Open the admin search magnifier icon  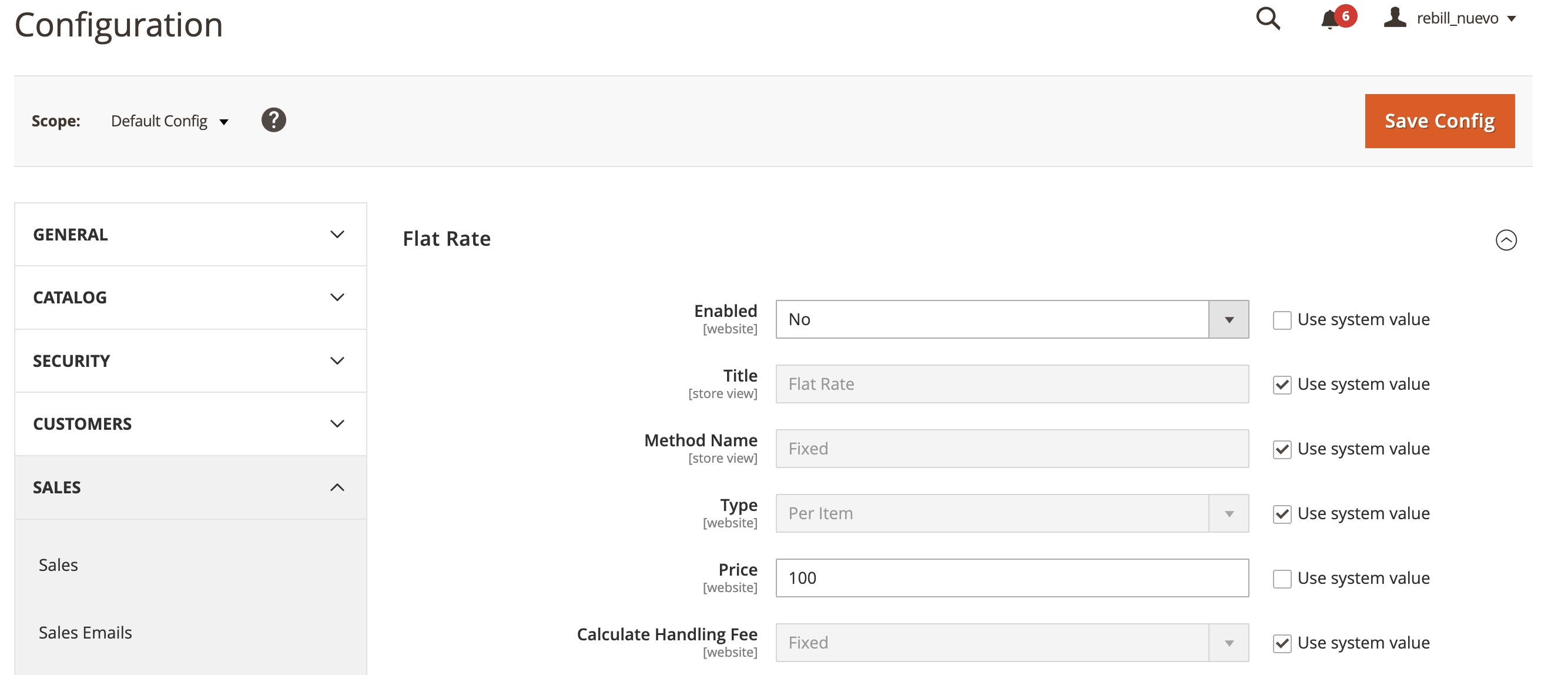click(1267, 18)
